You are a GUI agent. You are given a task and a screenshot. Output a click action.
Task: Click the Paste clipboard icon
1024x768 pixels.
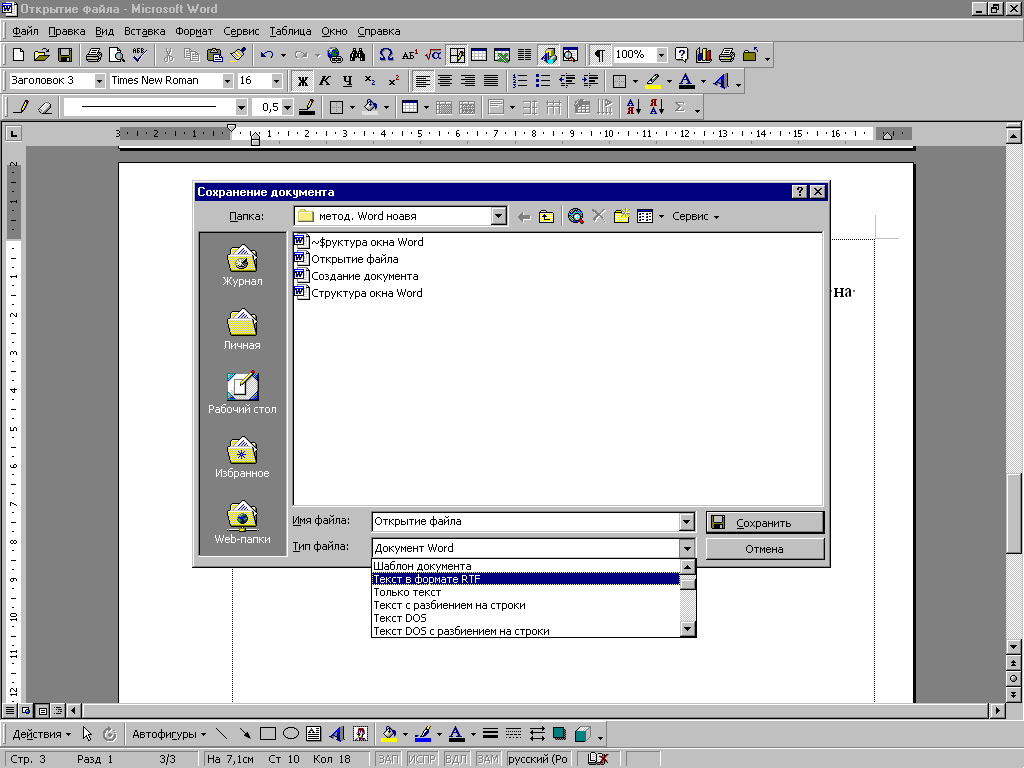[214, 55]
